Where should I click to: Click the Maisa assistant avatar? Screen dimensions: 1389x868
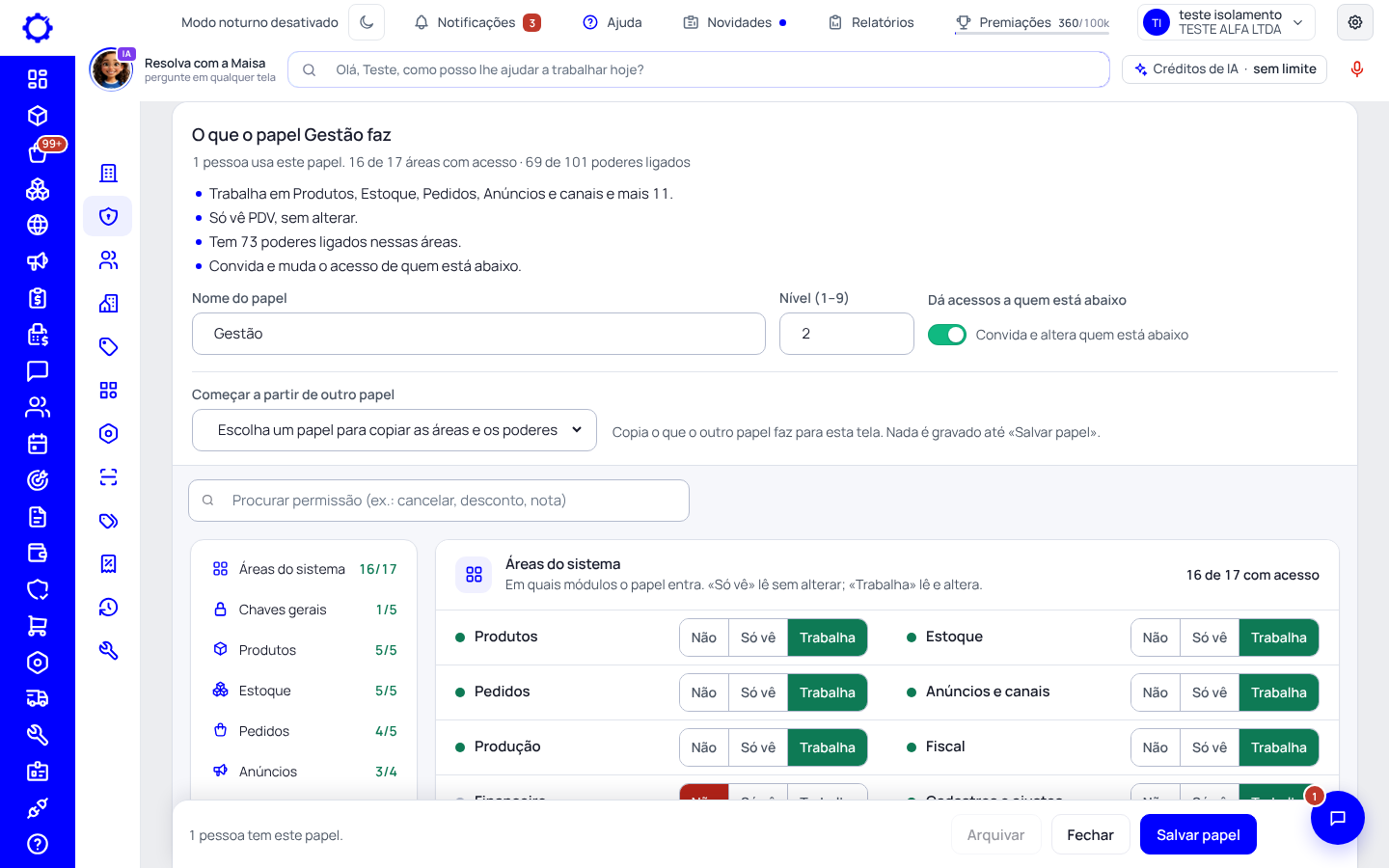click(x=111, y=69)
